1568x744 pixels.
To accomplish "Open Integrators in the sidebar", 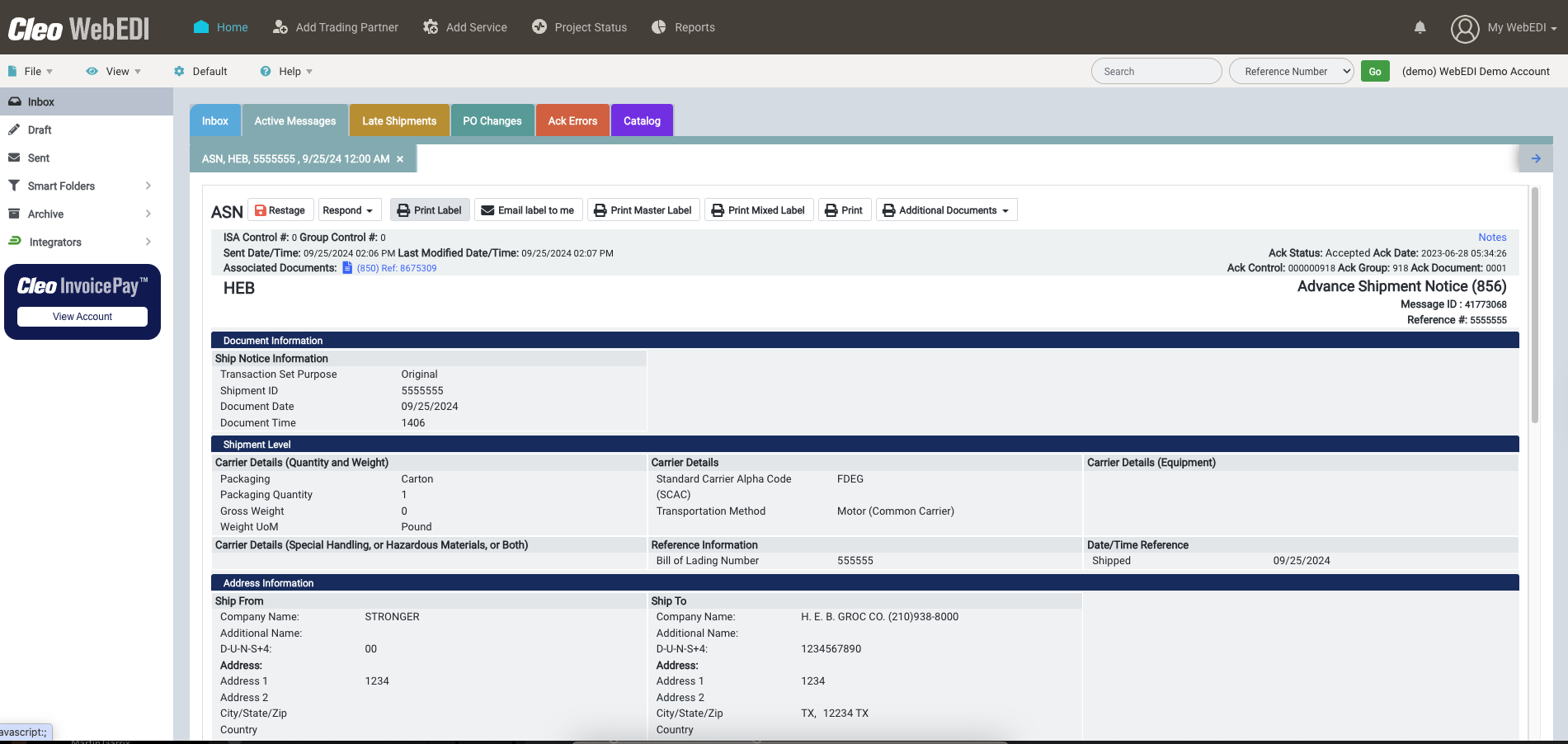I will (x=55, y=242).
